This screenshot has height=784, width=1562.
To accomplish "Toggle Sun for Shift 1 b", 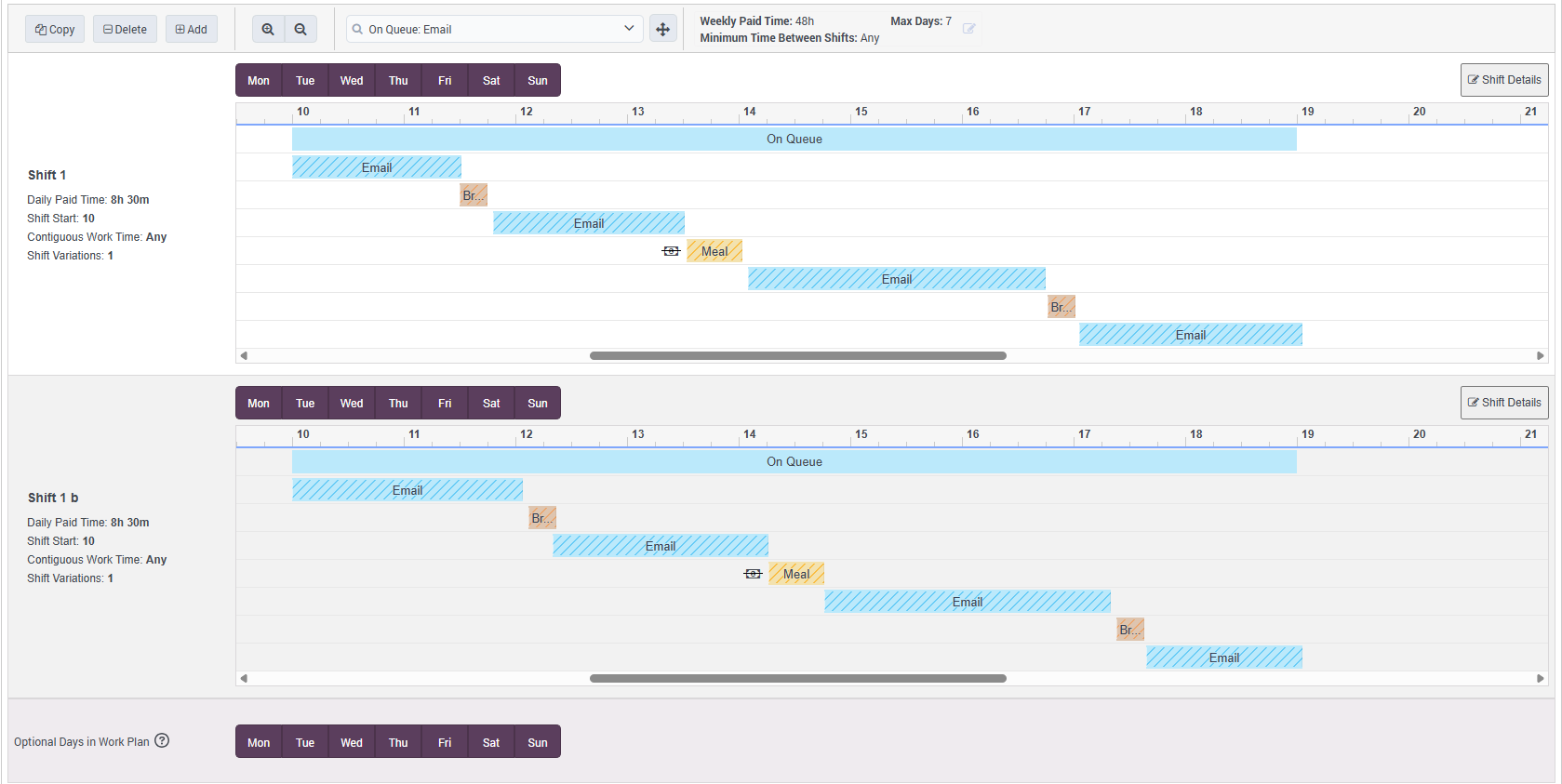I will point(538,403).
